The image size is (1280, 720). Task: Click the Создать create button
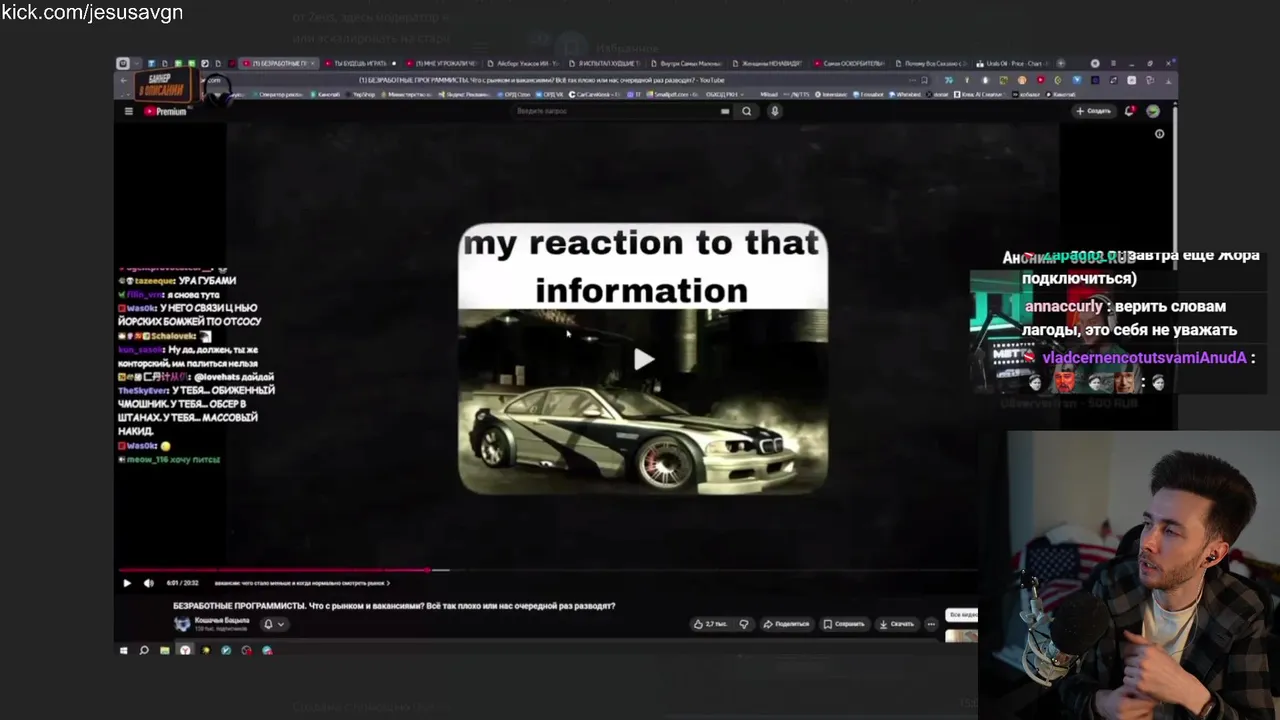tap(1093, 111)
